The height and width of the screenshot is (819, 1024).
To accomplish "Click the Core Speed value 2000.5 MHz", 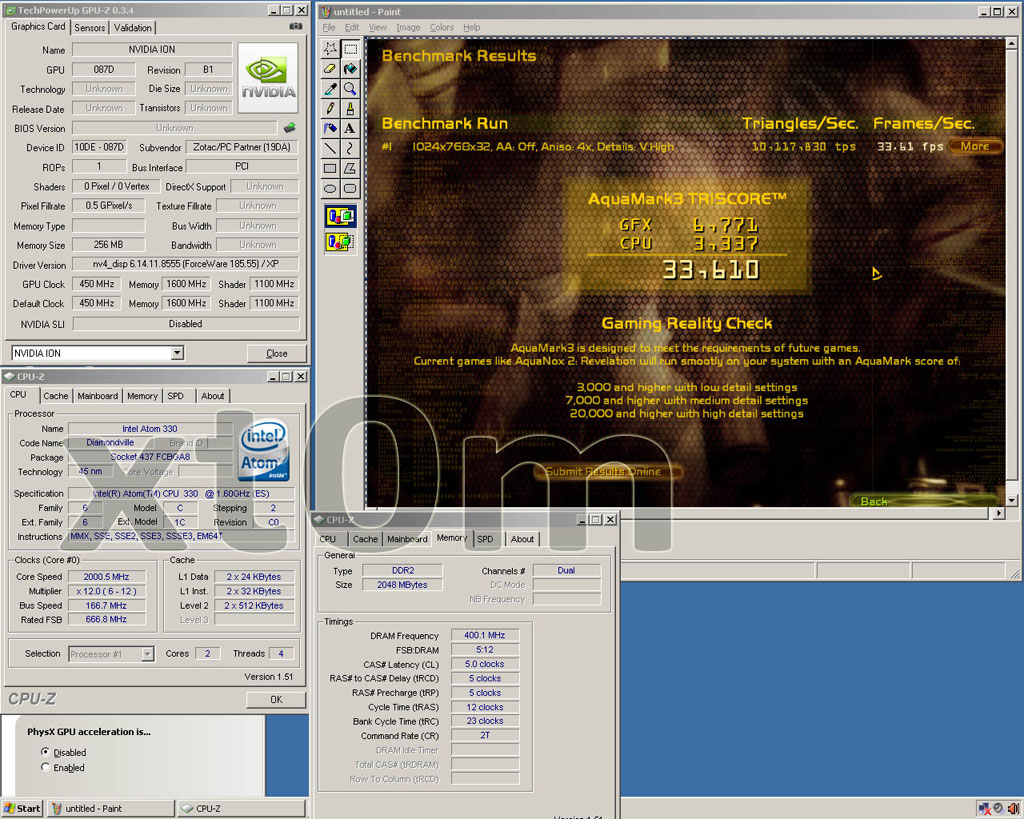I will [106, 577].
